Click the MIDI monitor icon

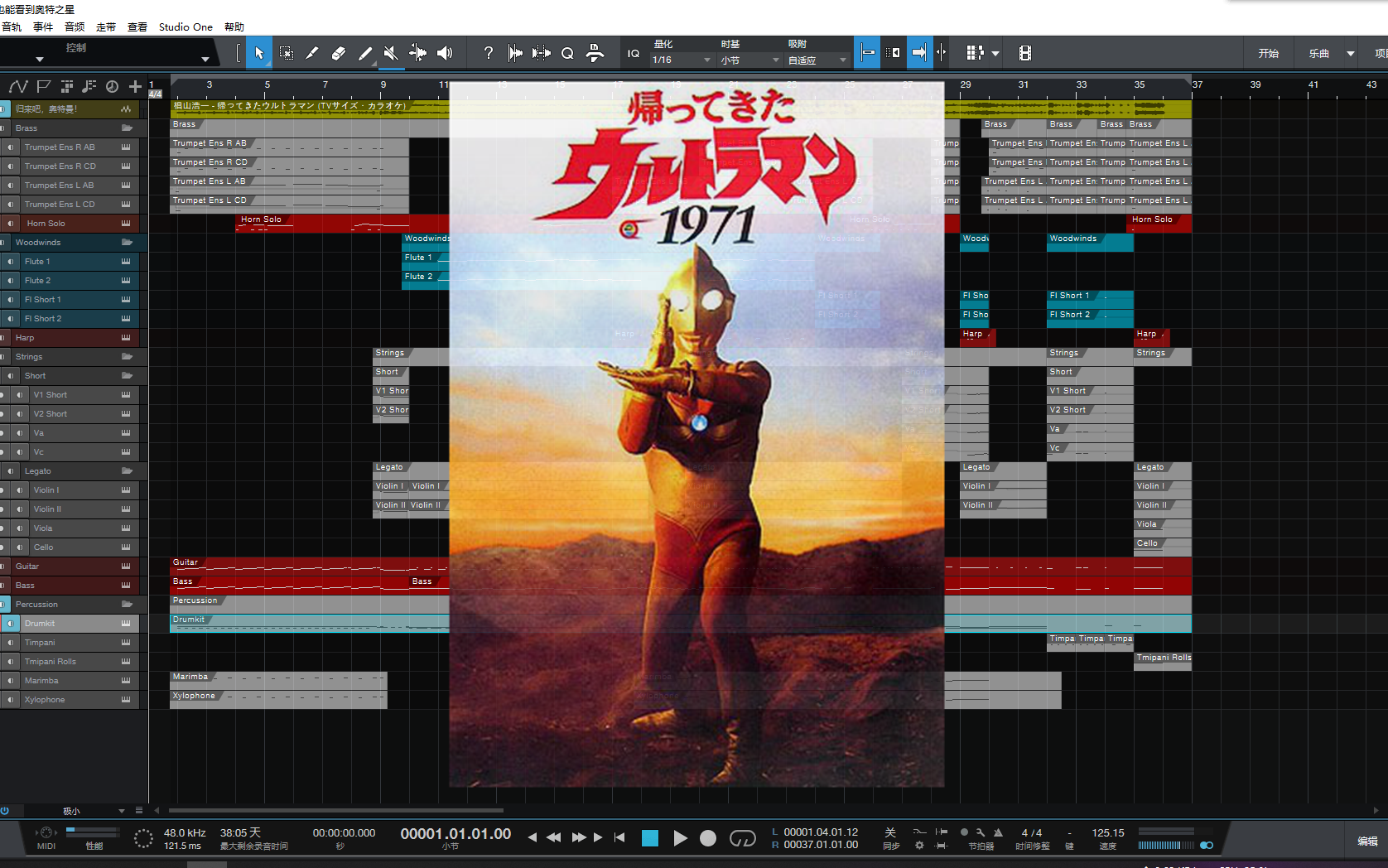[46, 832]
